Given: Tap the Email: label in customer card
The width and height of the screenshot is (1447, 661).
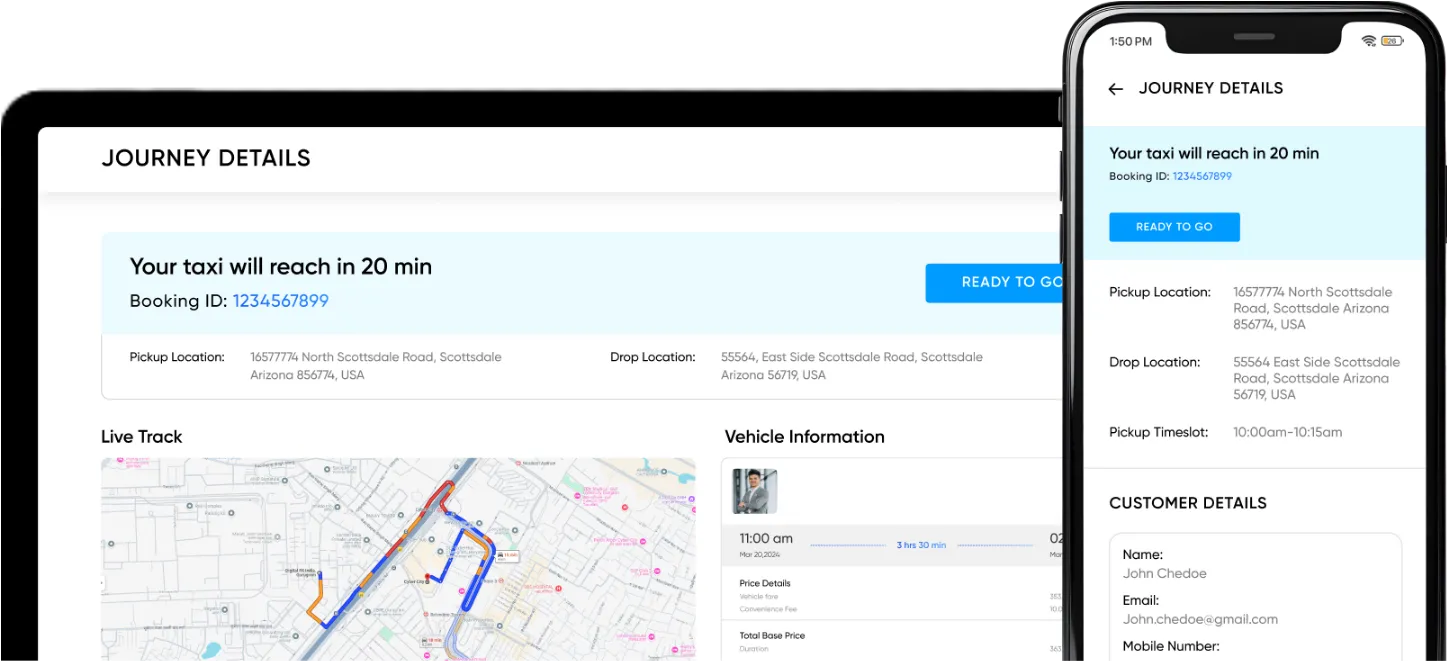Looking at the screenshot, I should [x=1141, y=600].
